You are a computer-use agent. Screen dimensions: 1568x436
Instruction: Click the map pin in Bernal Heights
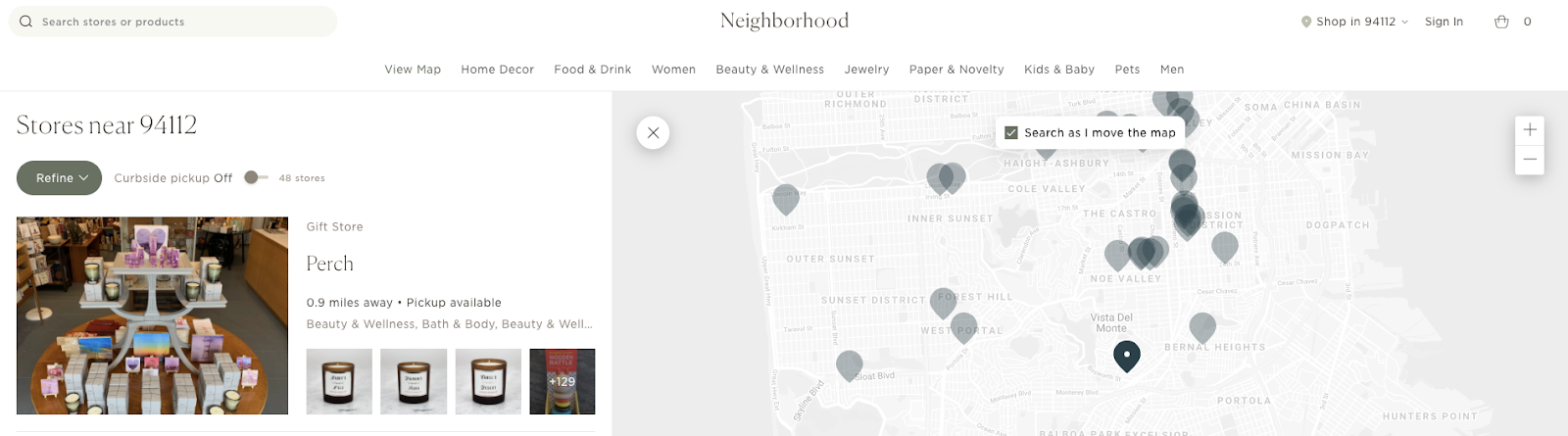pyautogui.click(x=1202, y=326)
